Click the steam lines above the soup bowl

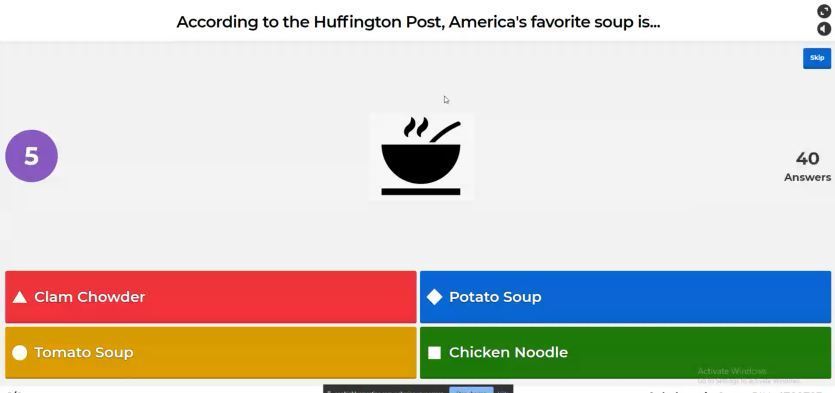click(416, 127)
